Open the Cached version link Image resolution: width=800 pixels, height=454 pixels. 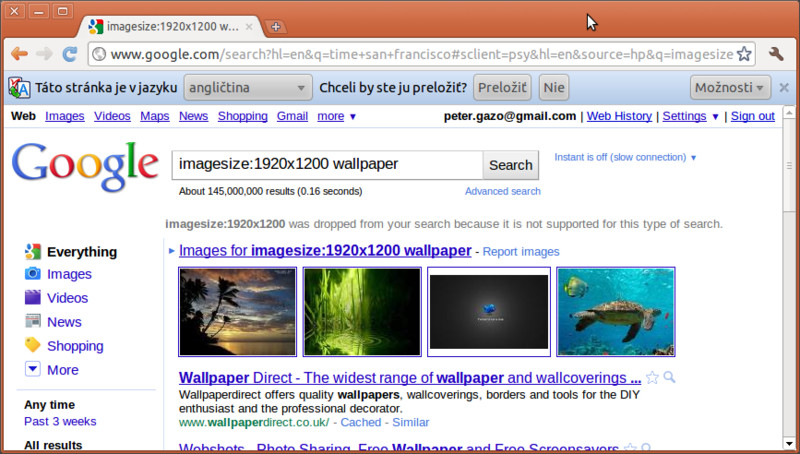click(361, 422)
